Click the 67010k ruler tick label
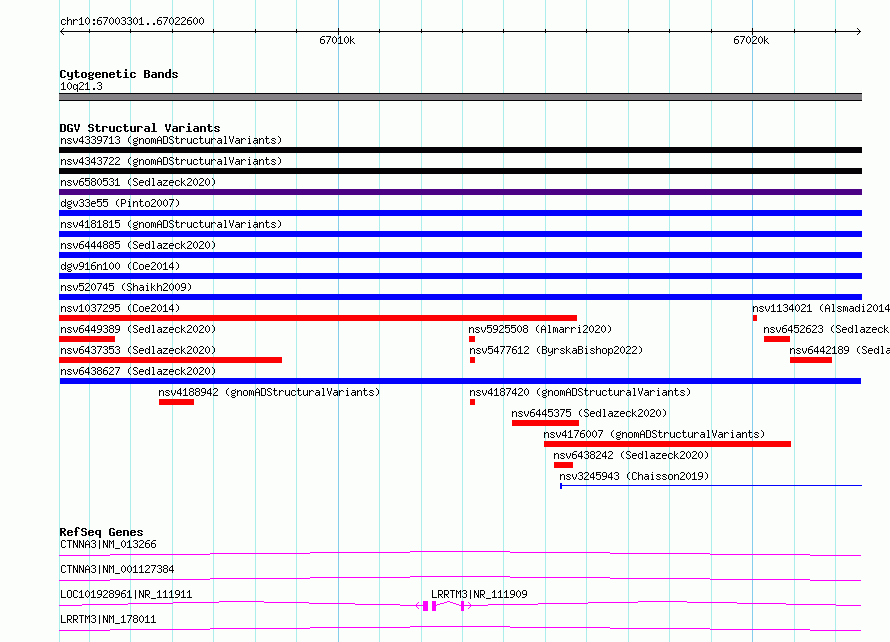Viewport: 890px width, 642px height. tap(337, 40)
